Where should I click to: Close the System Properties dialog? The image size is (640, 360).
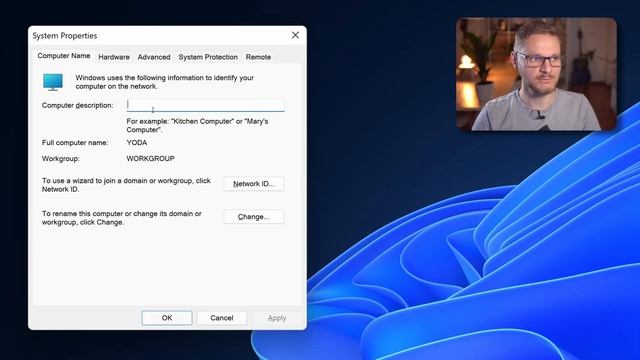(296, 36)
